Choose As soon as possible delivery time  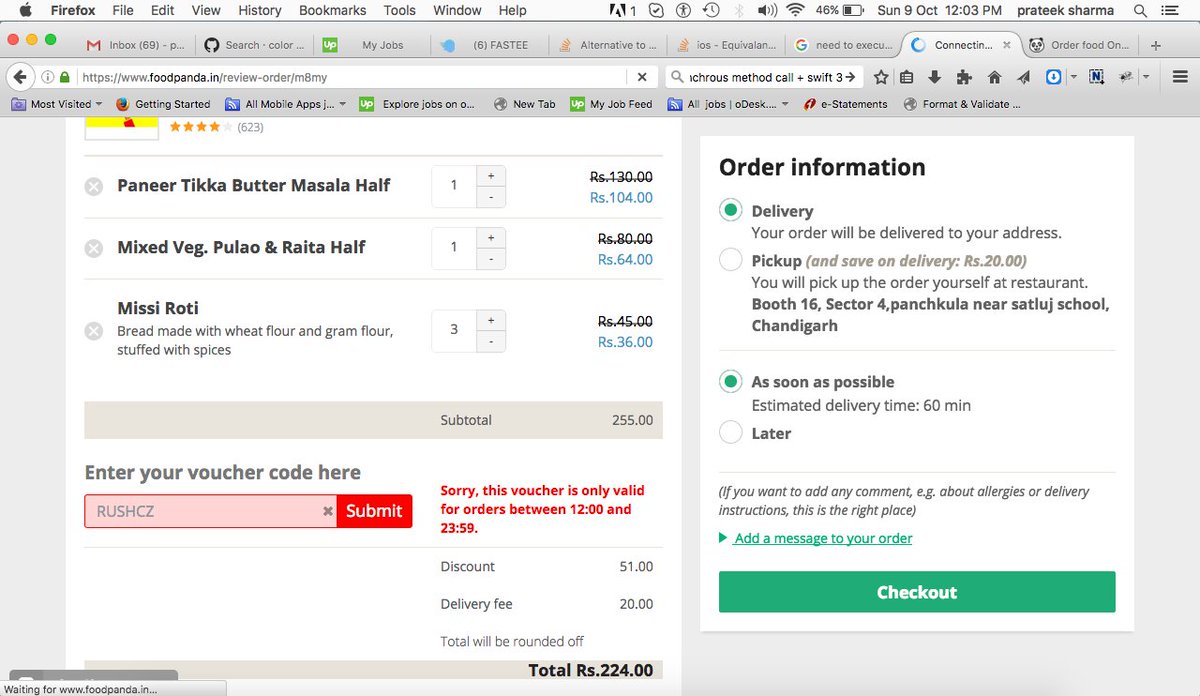click(x=731, y=381)
